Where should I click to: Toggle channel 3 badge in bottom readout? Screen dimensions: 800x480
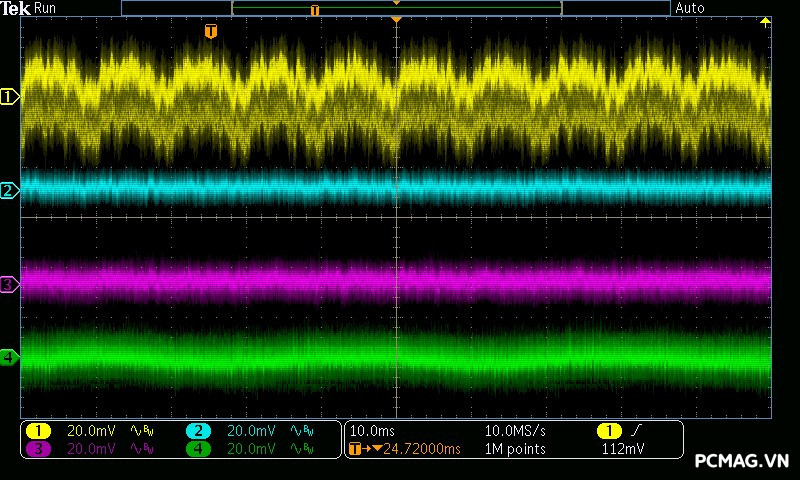tap(38, 449)
